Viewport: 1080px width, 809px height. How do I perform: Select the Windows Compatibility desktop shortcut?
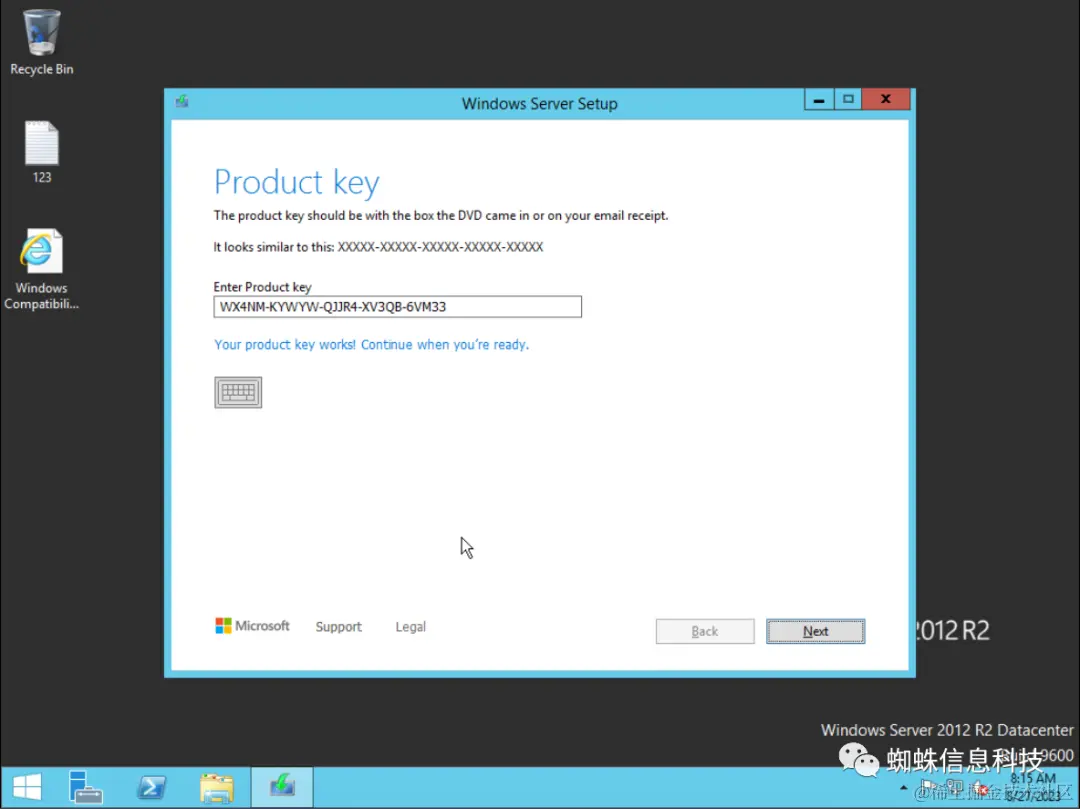click(41, 269)
